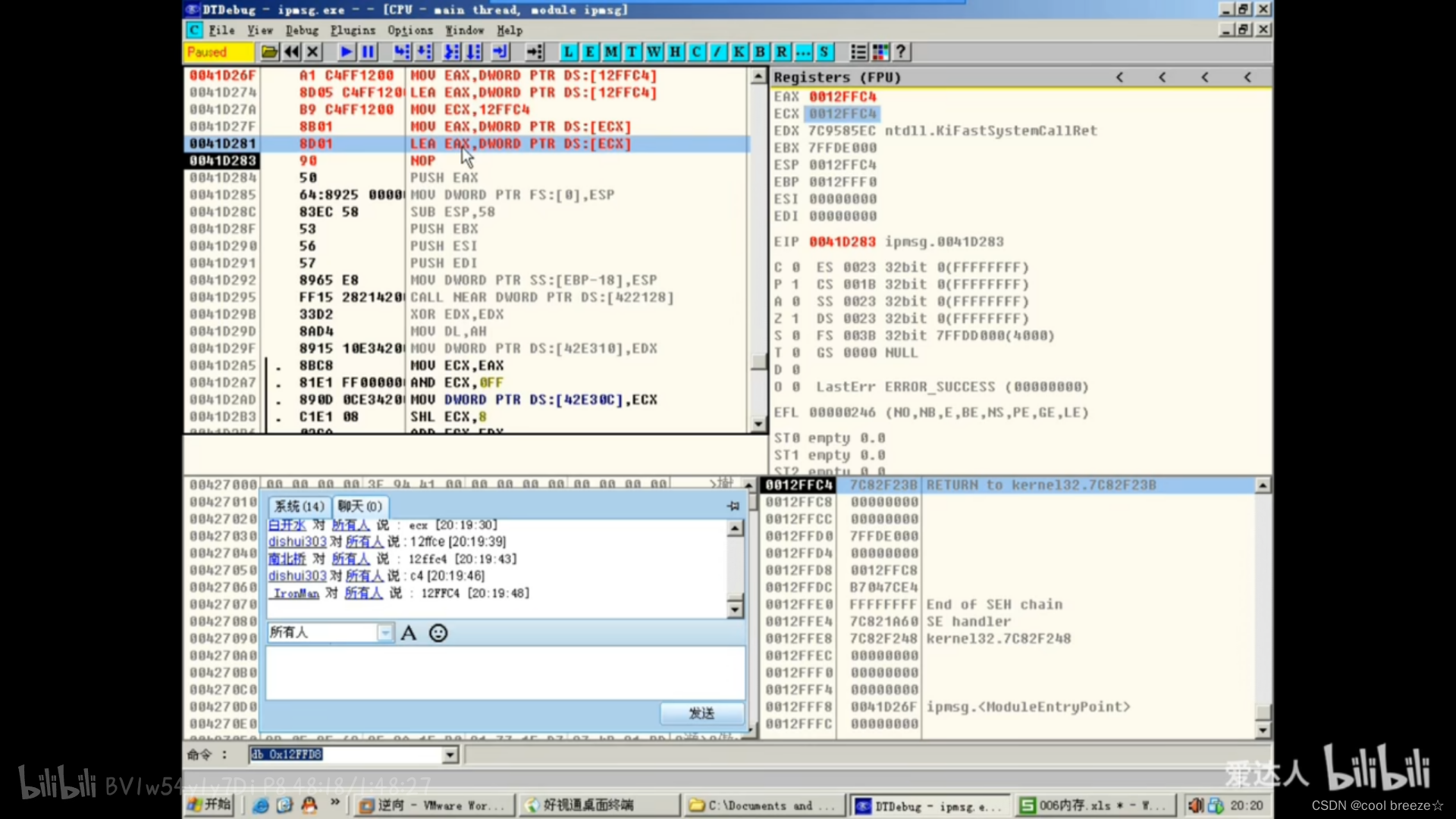Click chat message input area
Viewport: 1456px width, 819px height.
(505, 672)
